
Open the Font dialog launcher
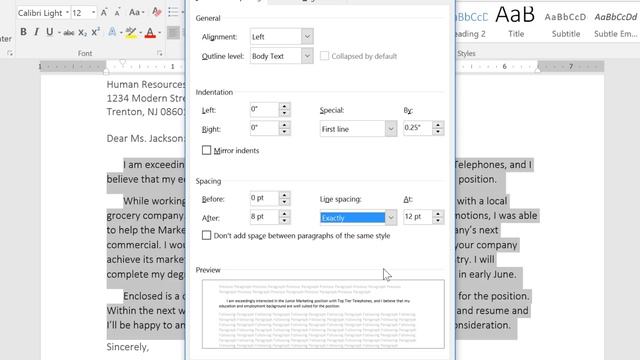point(160,53)
